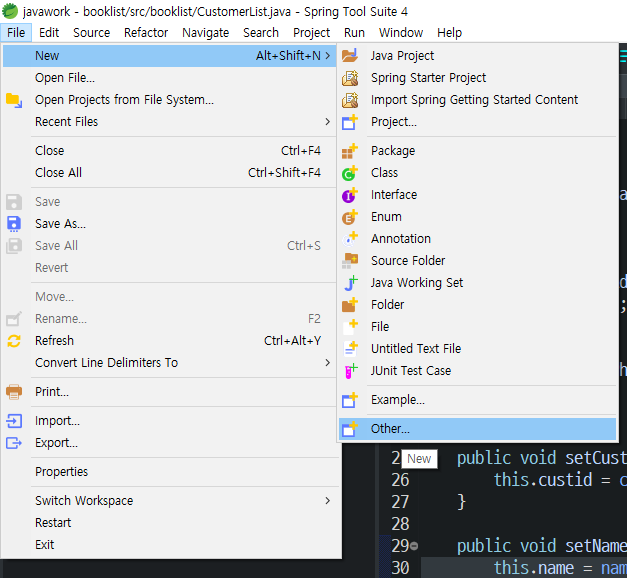Select Save As... menu entry
The width and height of the screenshot is (627, 578).
pos(169,224)
